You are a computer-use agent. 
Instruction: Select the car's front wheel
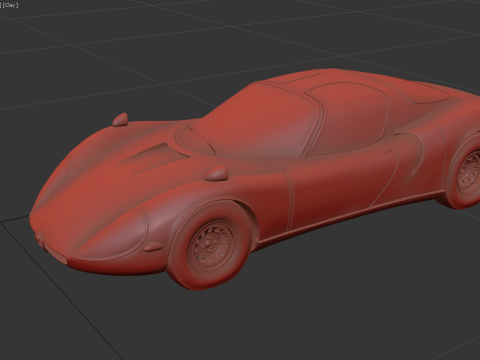(x=209, y=245)
